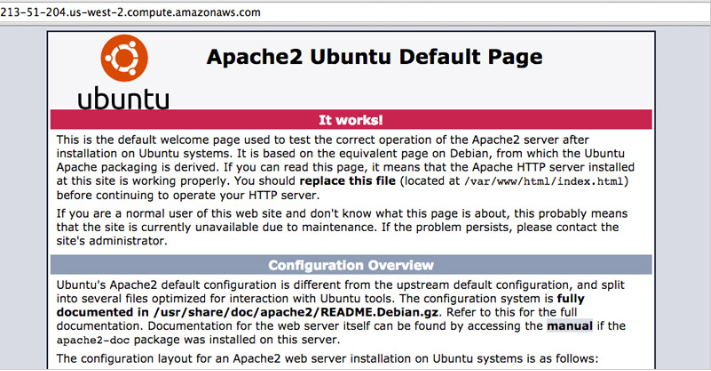Click the bold word "fully"
The width and height of the screenshot is (711, 371).
[571, 299]
